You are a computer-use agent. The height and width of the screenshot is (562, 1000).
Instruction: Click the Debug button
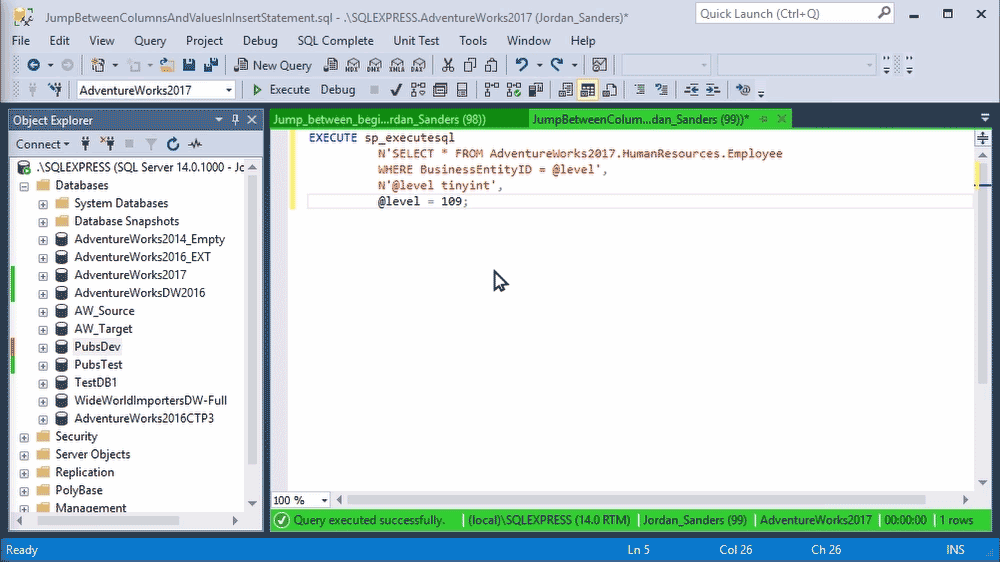(337, 90)
